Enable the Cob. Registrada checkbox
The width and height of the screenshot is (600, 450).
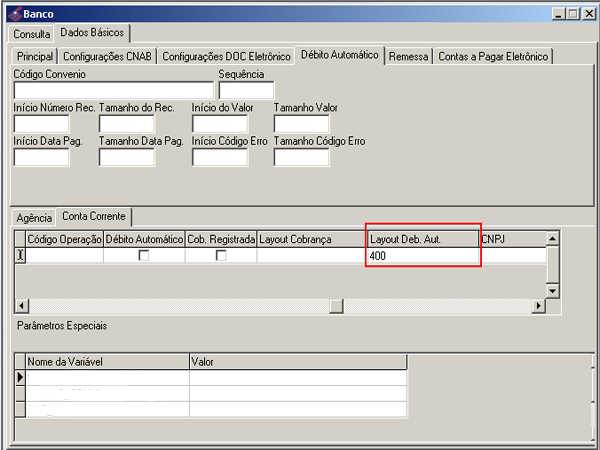click(x=221, y=256)
